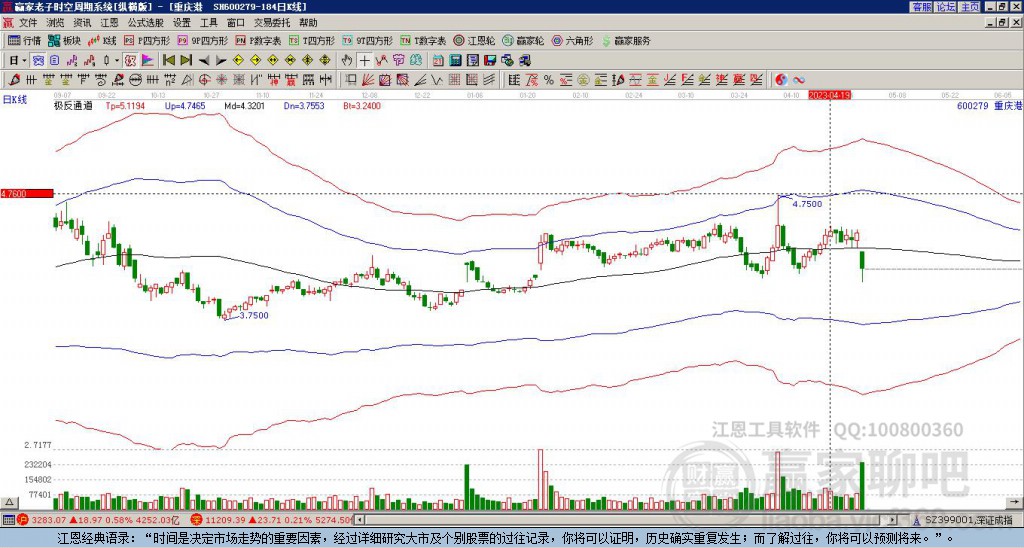Image resolution: width=1024 pixels, height=548 pixels.
Task: Click the scrollbar left arrow
Action: [x=359, y=520]
